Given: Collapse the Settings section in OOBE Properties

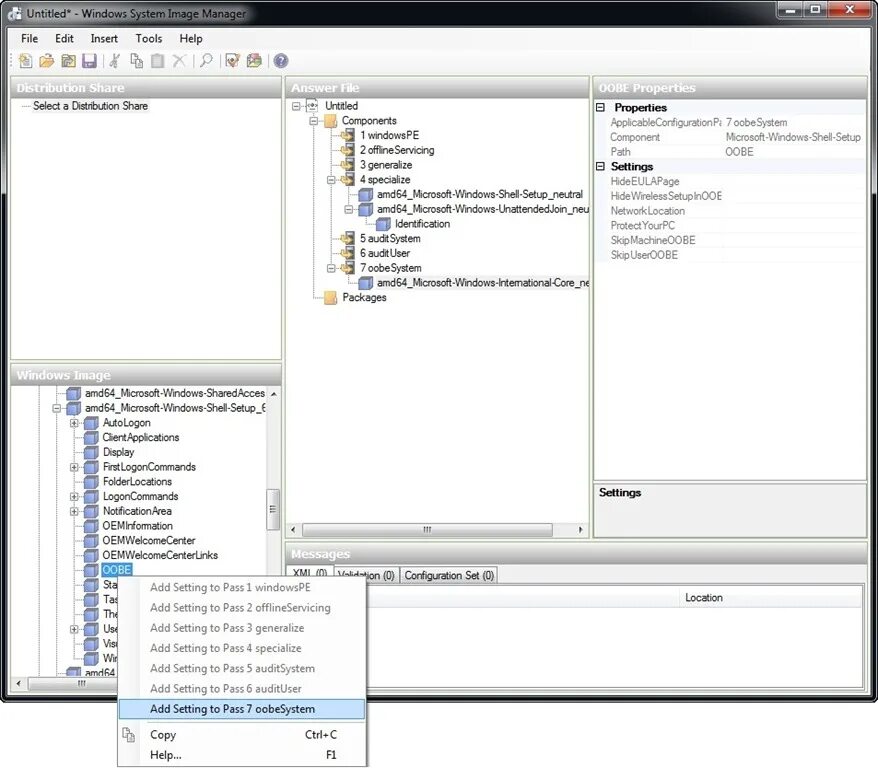Looking at the screenshot, I should 601,166.
